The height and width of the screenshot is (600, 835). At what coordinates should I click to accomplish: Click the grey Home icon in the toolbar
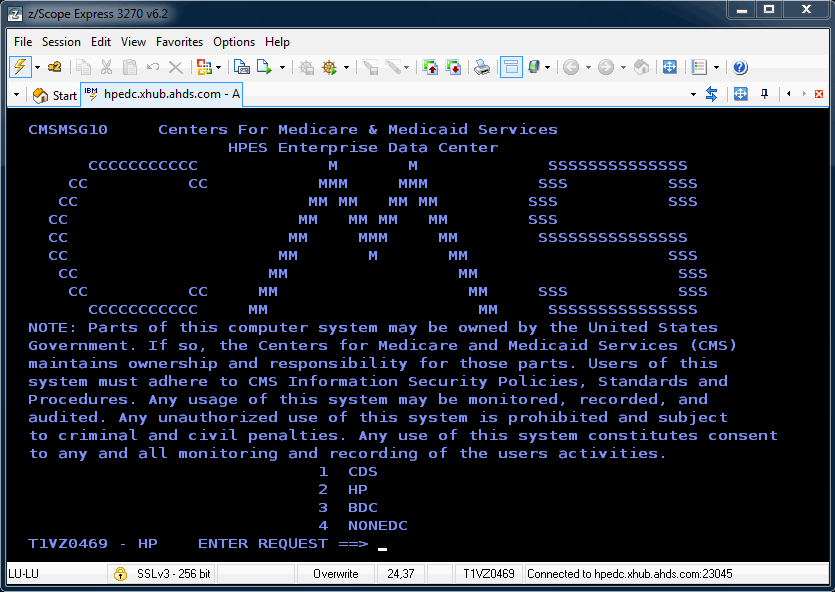(642, 67)
